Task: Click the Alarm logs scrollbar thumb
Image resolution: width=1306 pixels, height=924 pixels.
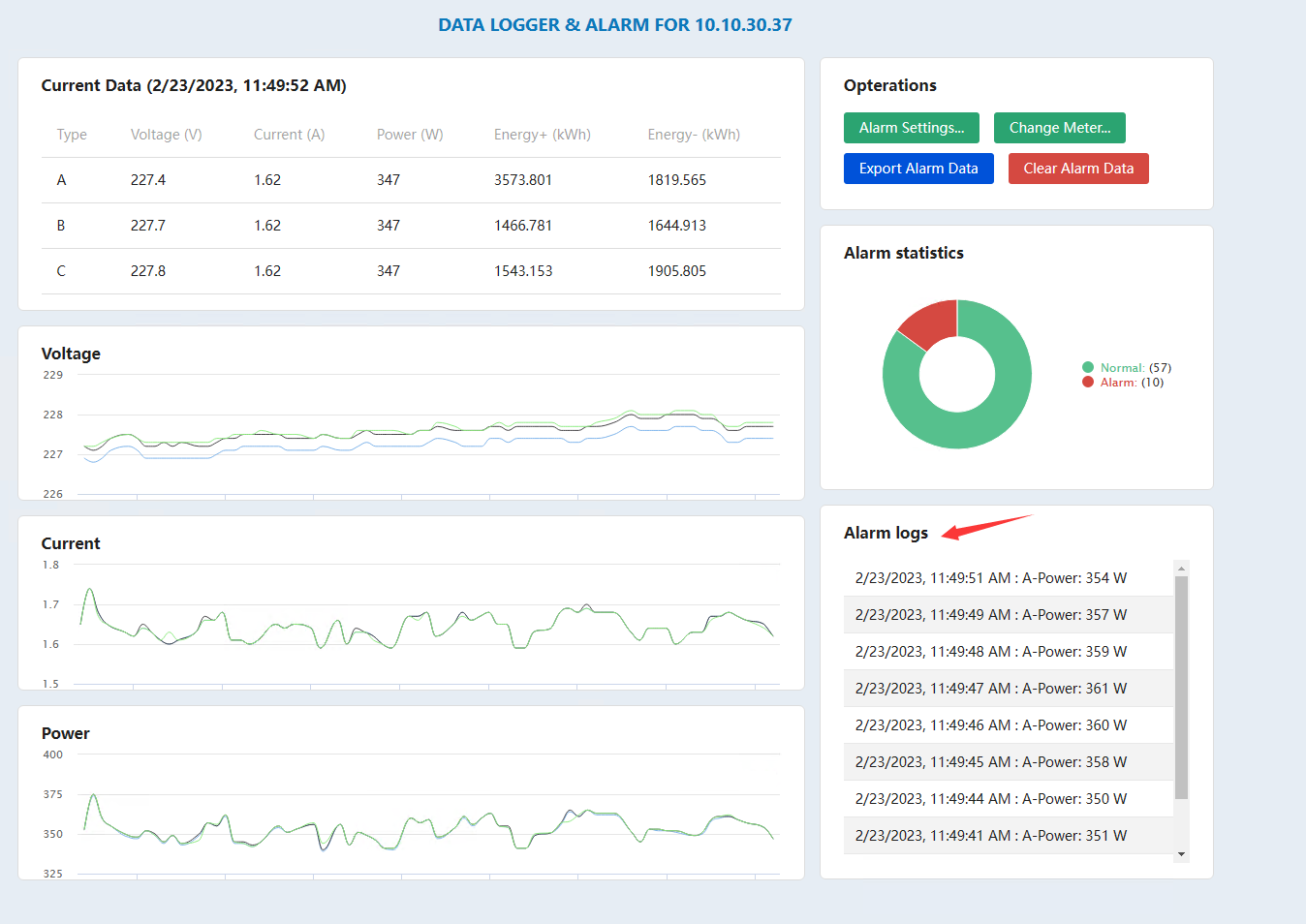Action: (1181, 688)
